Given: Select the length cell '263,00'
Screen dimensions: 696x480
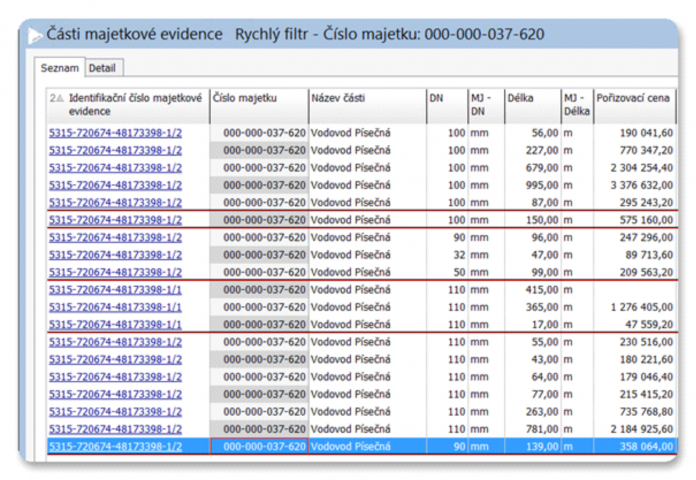Looking at the screenshot, I should coord(533,412).
